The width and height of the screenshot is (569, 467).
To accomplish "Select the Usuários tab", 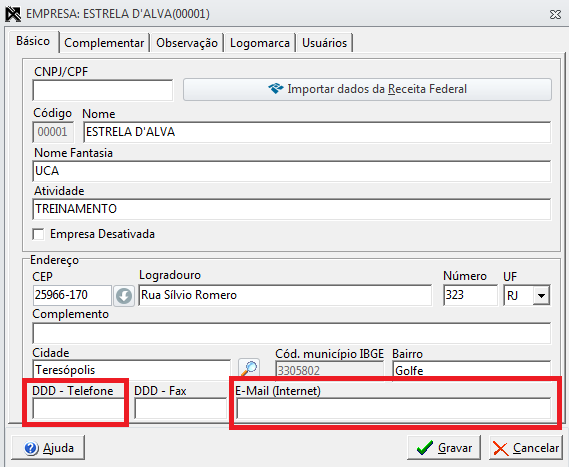I will (x=324, y=43).
